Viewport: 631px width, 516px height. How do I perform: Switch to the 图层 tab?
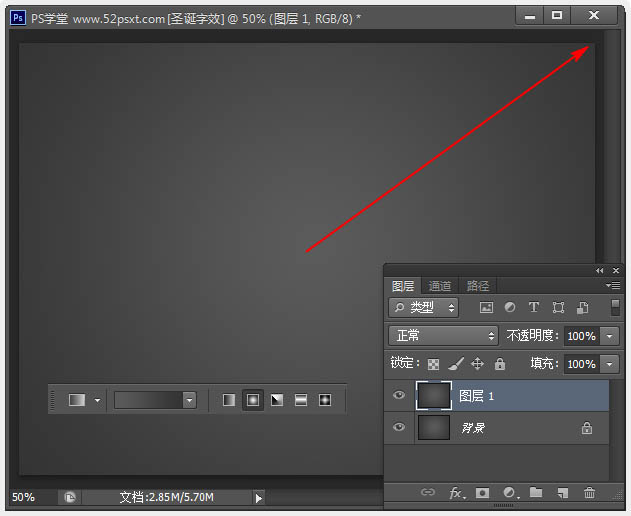[403, 286]
